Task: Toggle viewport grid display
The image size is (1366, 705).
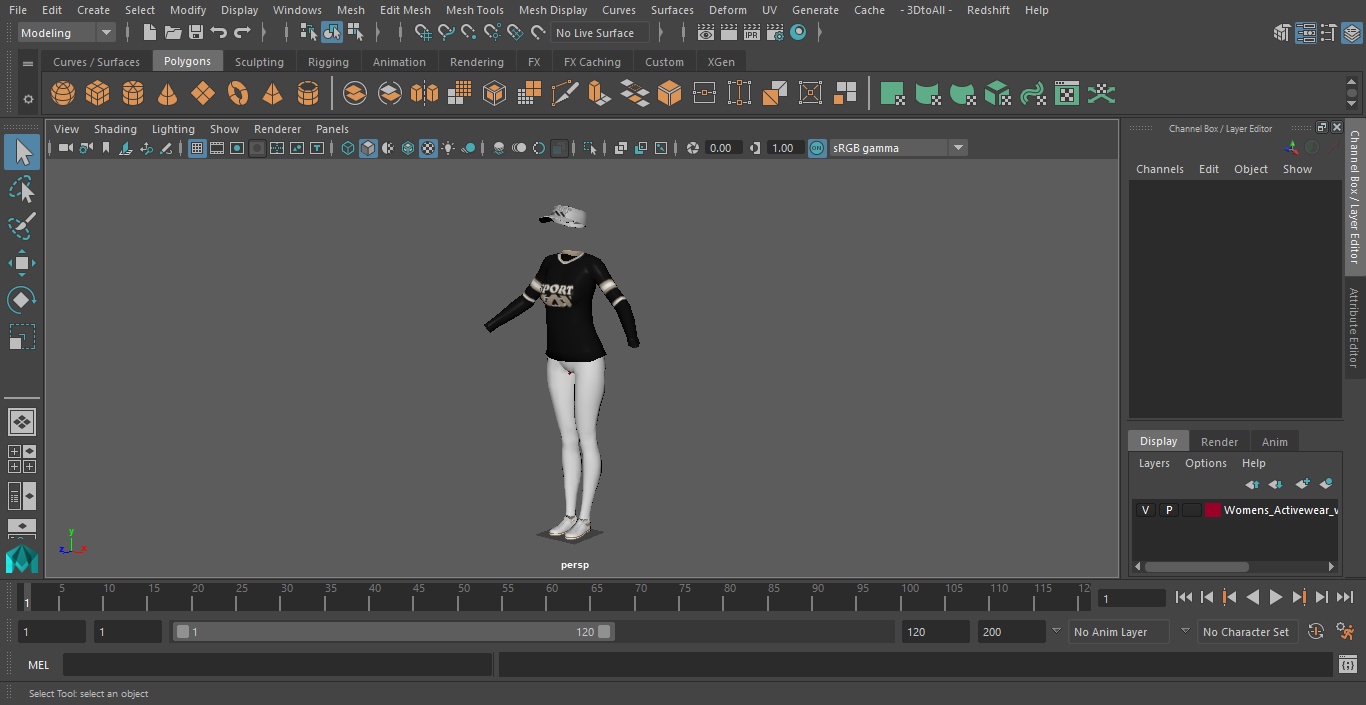Action: 197,148
